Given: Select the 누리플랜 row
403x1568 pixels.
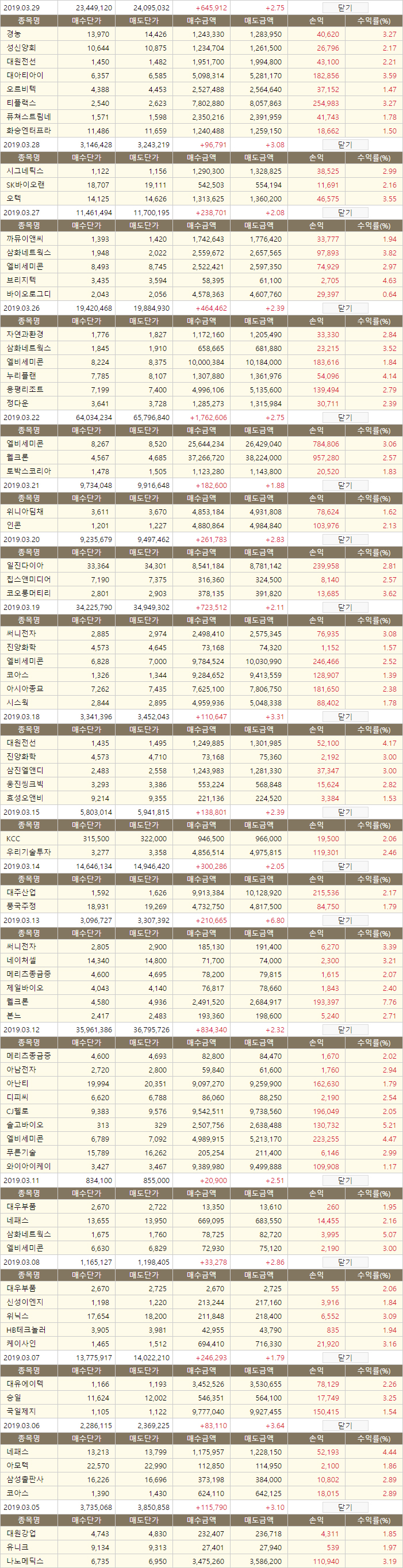Looking at the screenshot, I should coord(201,376).
